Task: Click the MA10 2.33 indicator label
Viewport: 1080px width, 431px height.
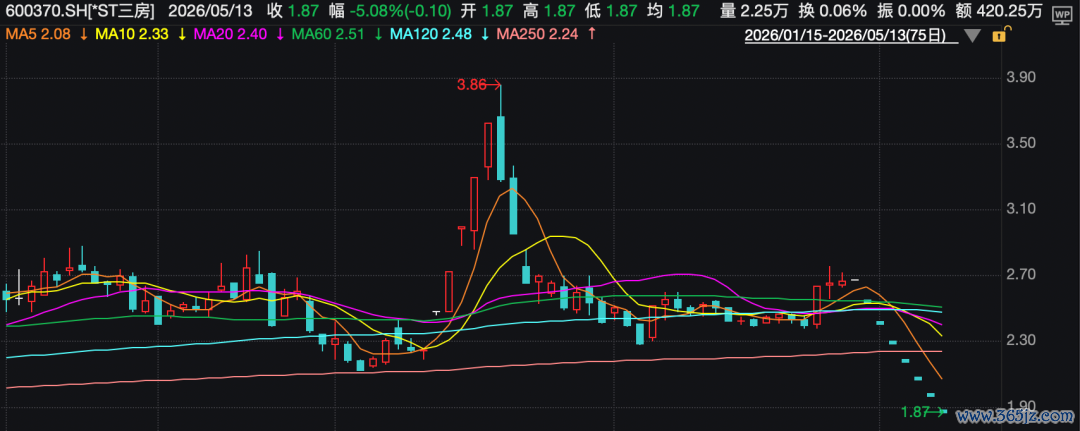Action: click(134, 34)
